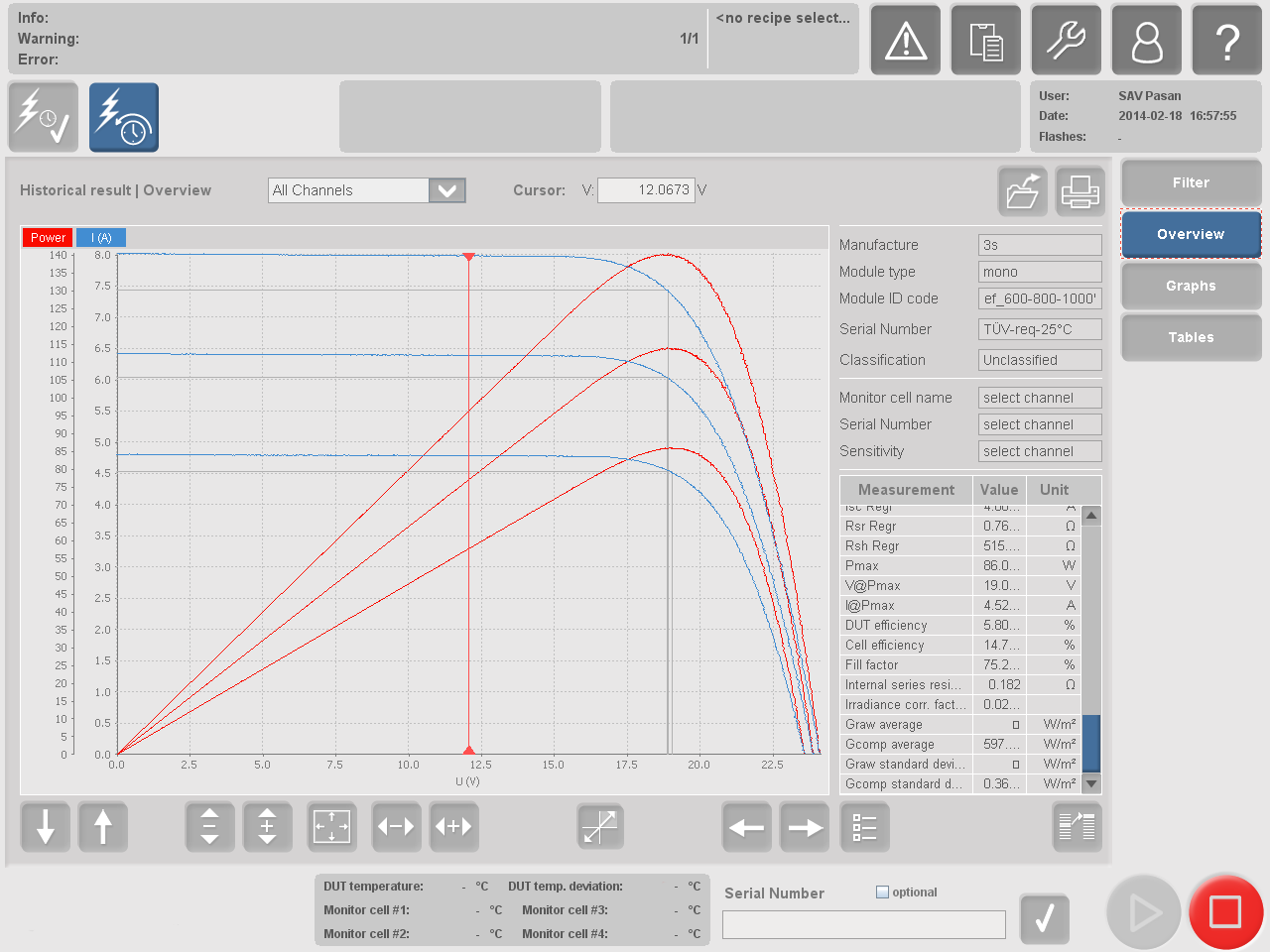Click the red cursor line bottom marker
Viewport: 1270px width, 952px height.
(469, 751)
